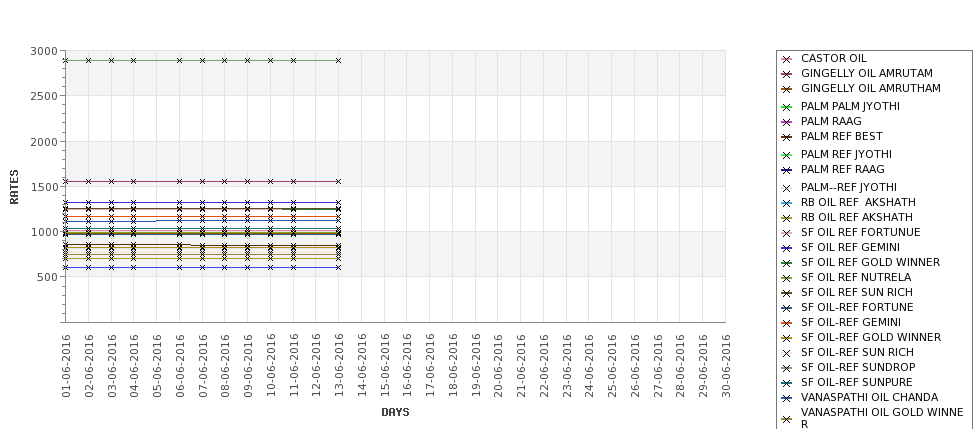The image size is (975, 429).
Task: Click the PALM REF RAAG legend marker
Action: [786, 170]
